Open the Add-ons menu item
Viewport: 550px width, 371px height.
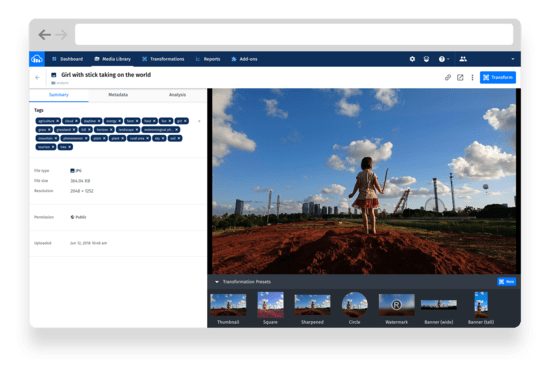pos(244,59)
